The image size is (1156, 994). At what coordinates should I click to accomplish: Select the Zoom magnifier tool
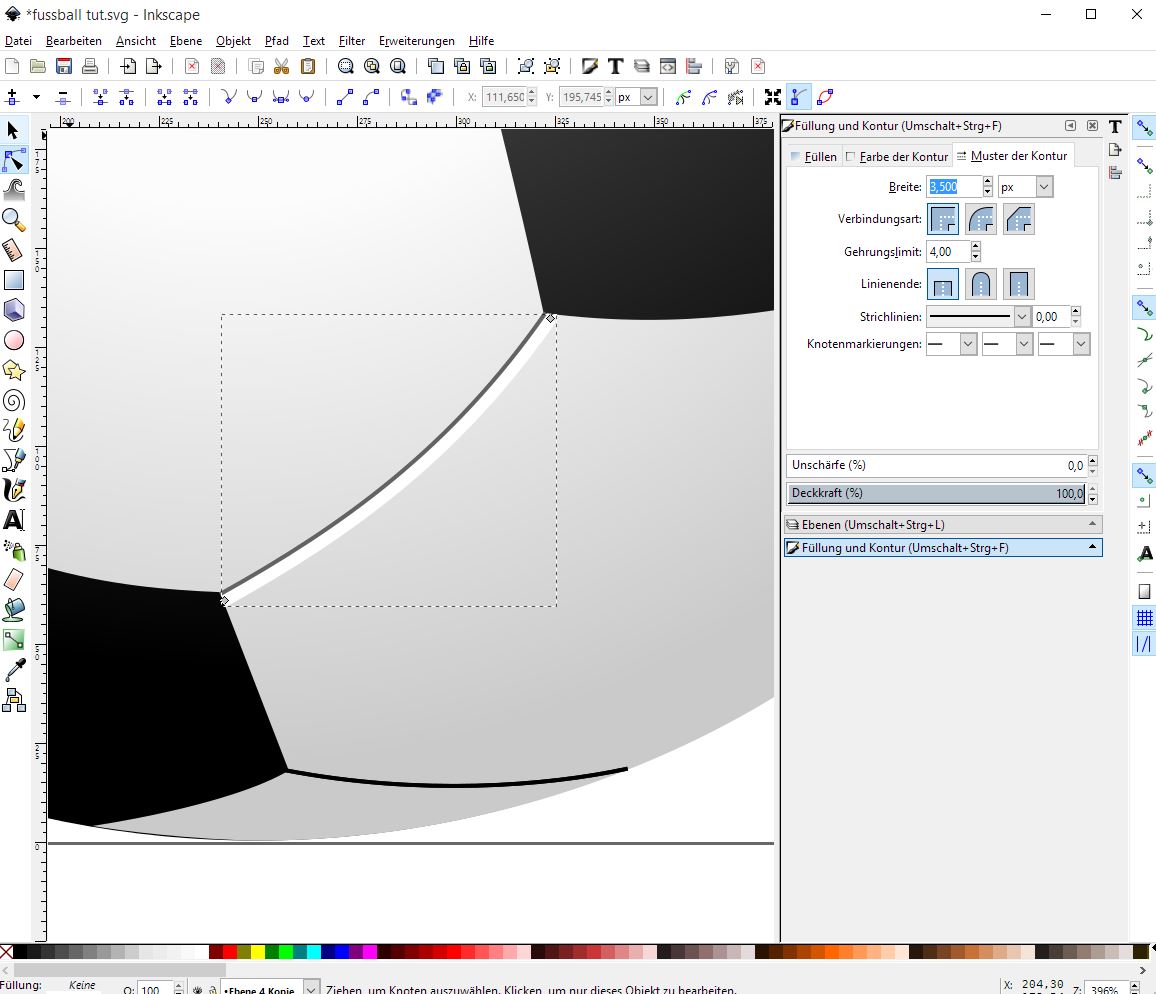[14, 219]
